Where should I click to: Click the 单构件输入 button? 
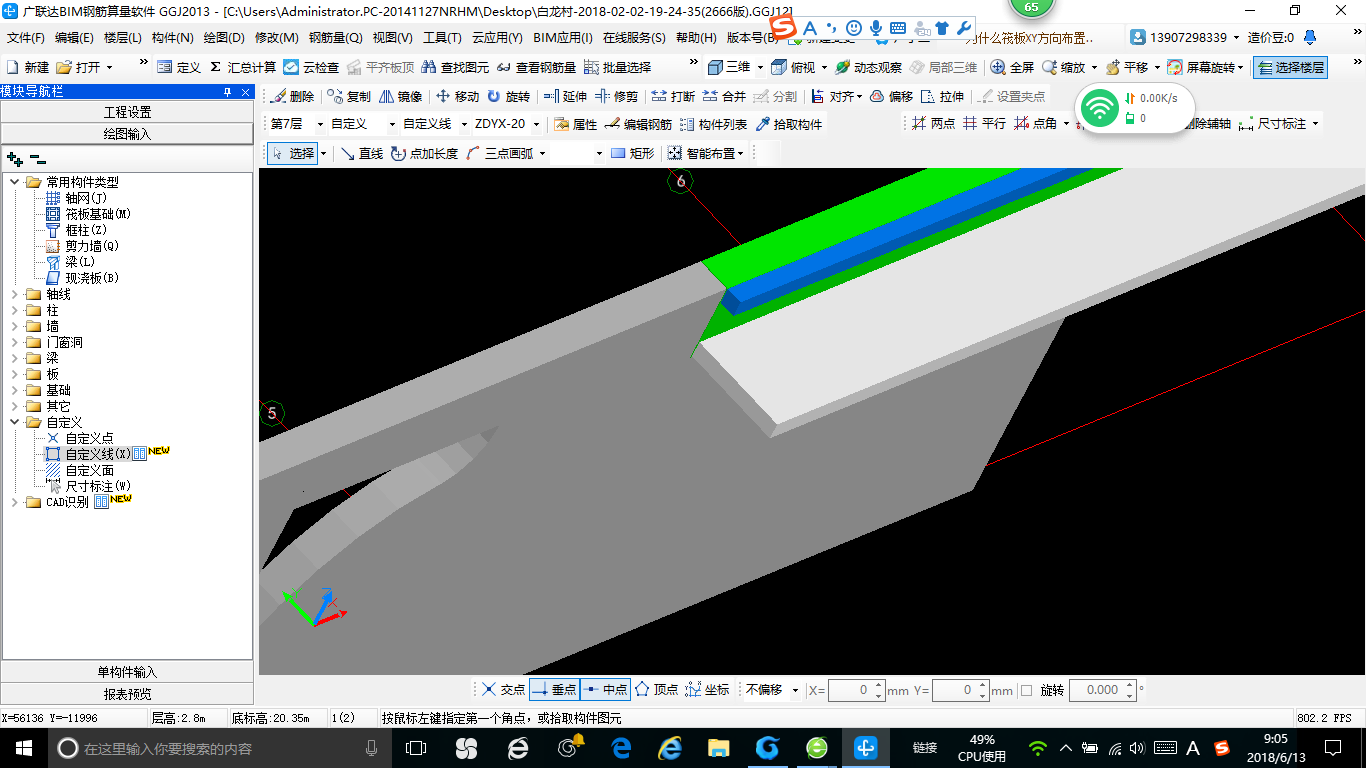[127, 672]
